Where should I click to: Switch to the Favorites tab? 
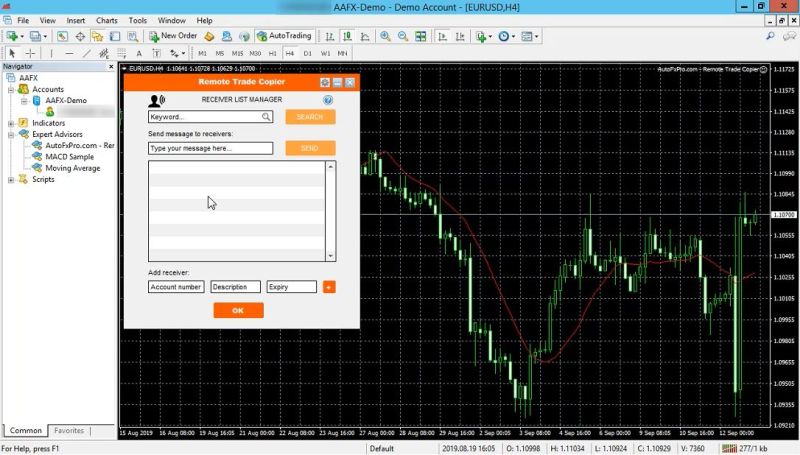click(69, 431)
